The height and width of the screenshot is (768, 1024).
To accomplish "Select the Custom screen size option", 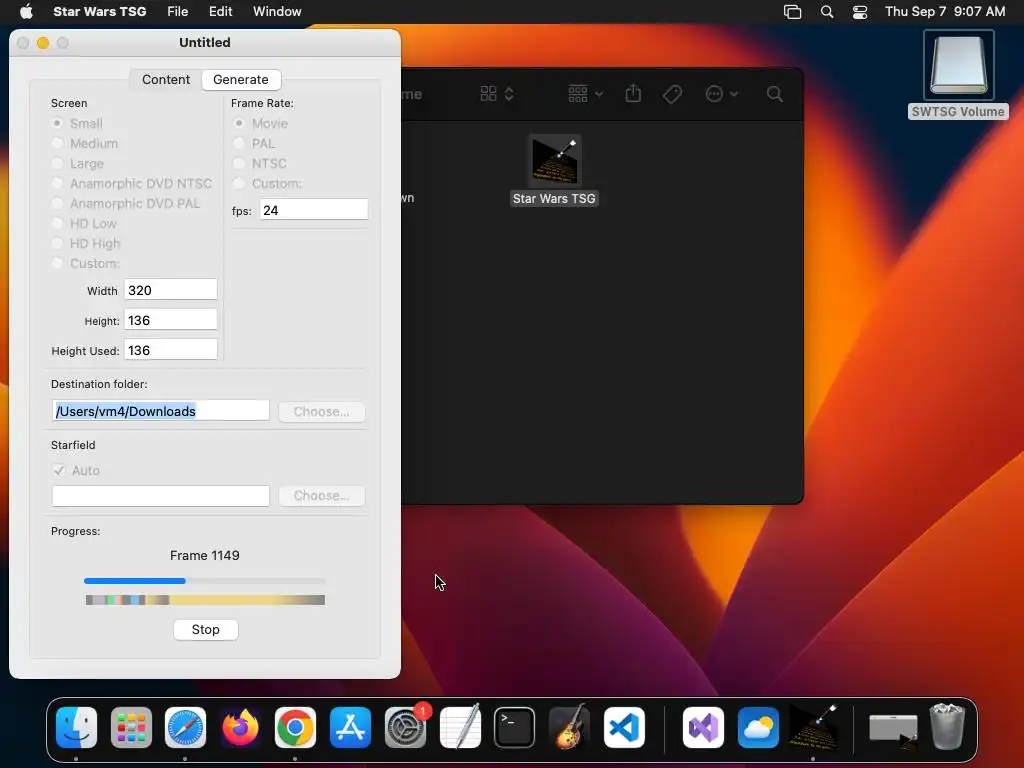I will coord(86,264).
